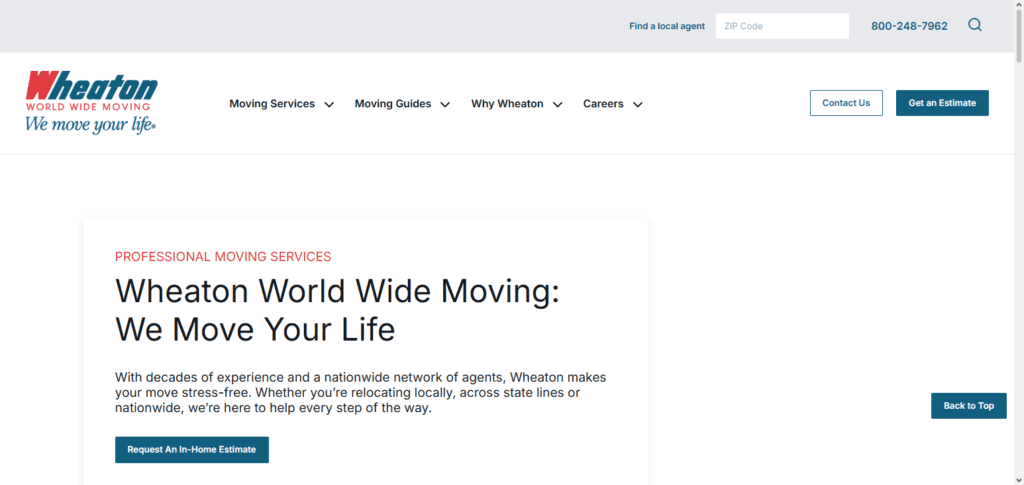
Task: Open the Moving Guides menu
Action: [x=392, y=104]
